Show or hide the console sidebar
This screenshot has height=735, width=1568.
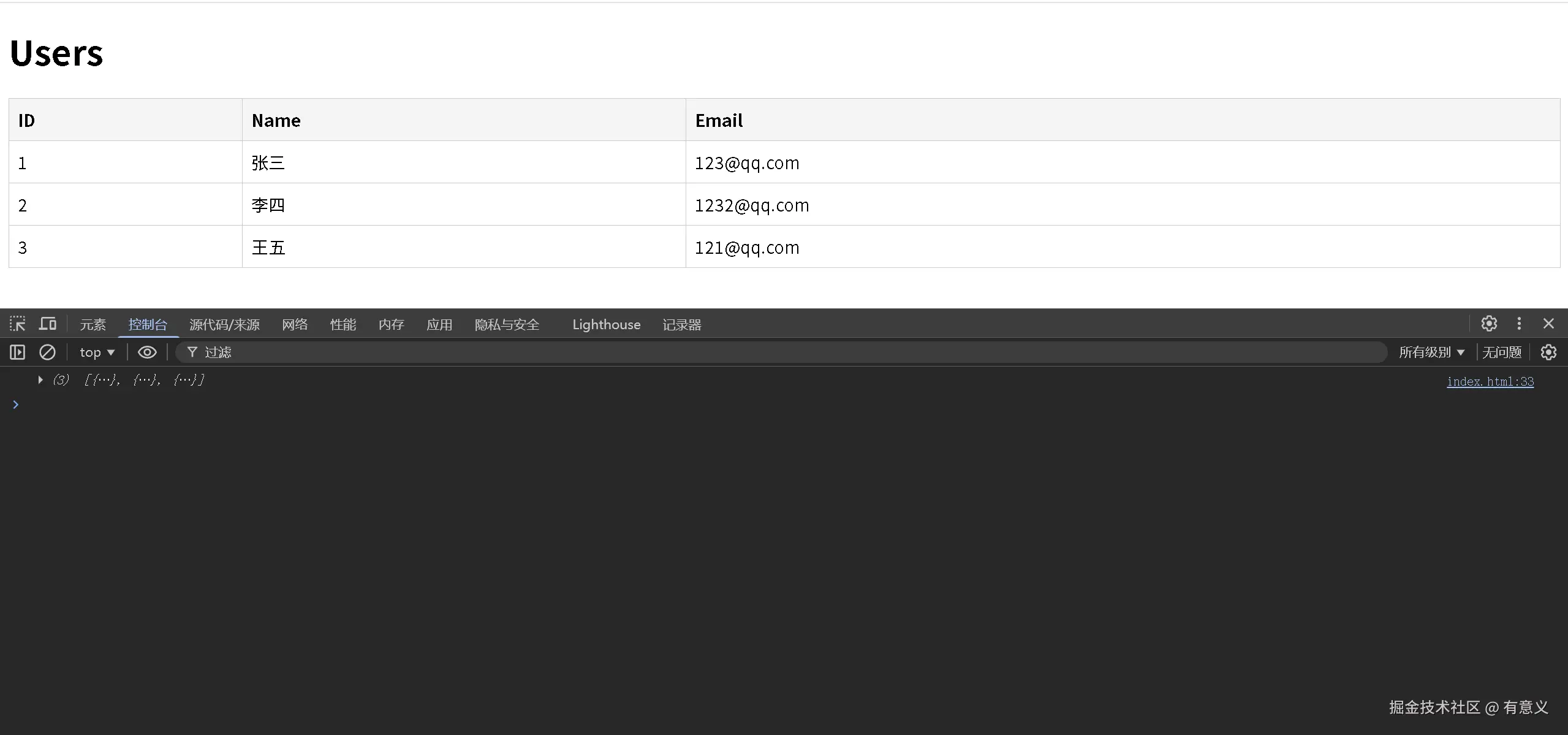pos(18,352)
